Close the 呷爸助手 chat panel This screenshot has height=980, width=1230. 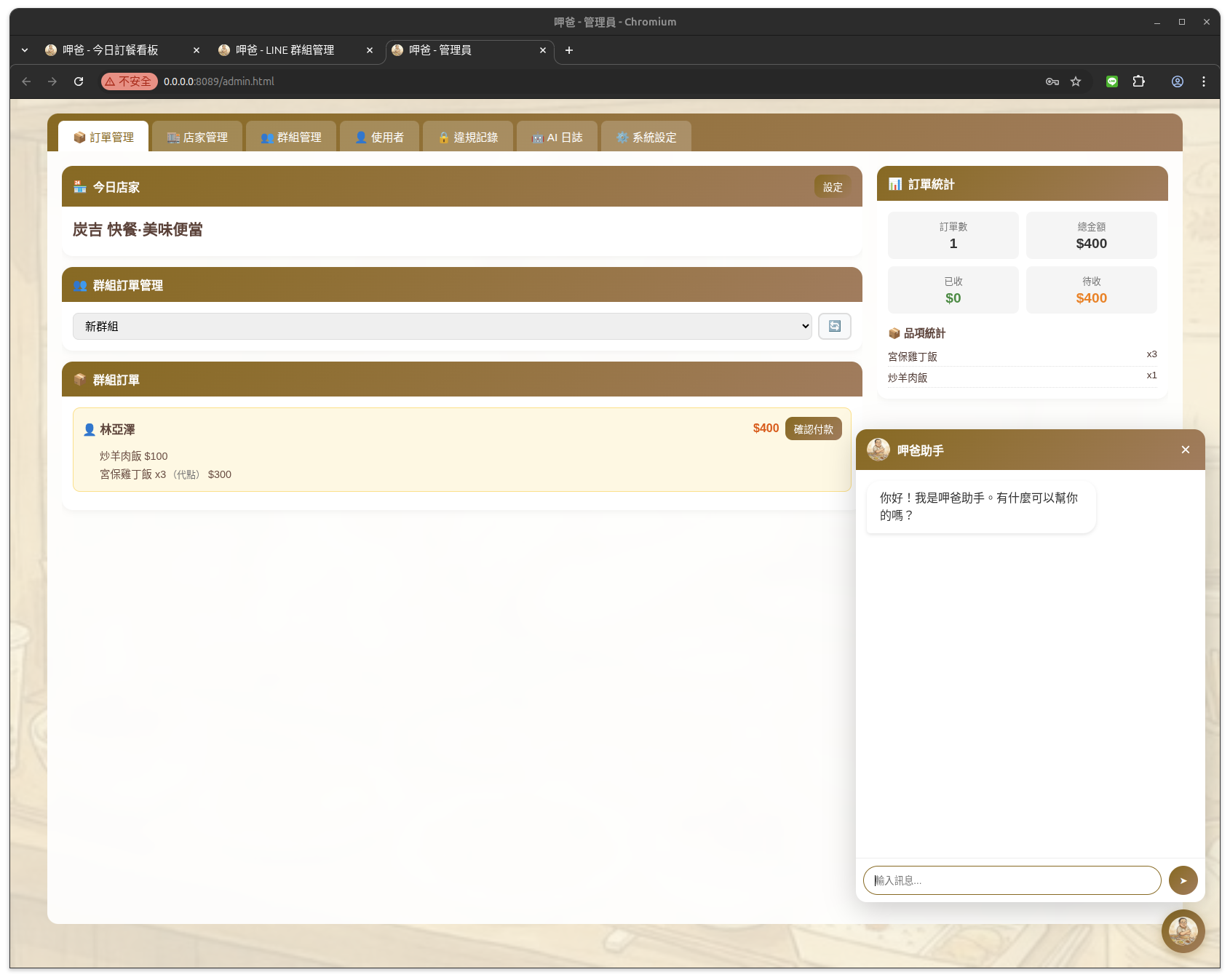pos(1185,450)
